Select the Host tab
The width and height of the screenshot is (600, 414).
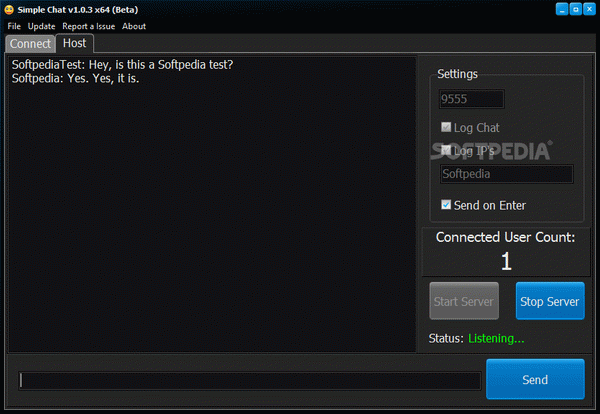pyautogui.click(x=75, y=43)
